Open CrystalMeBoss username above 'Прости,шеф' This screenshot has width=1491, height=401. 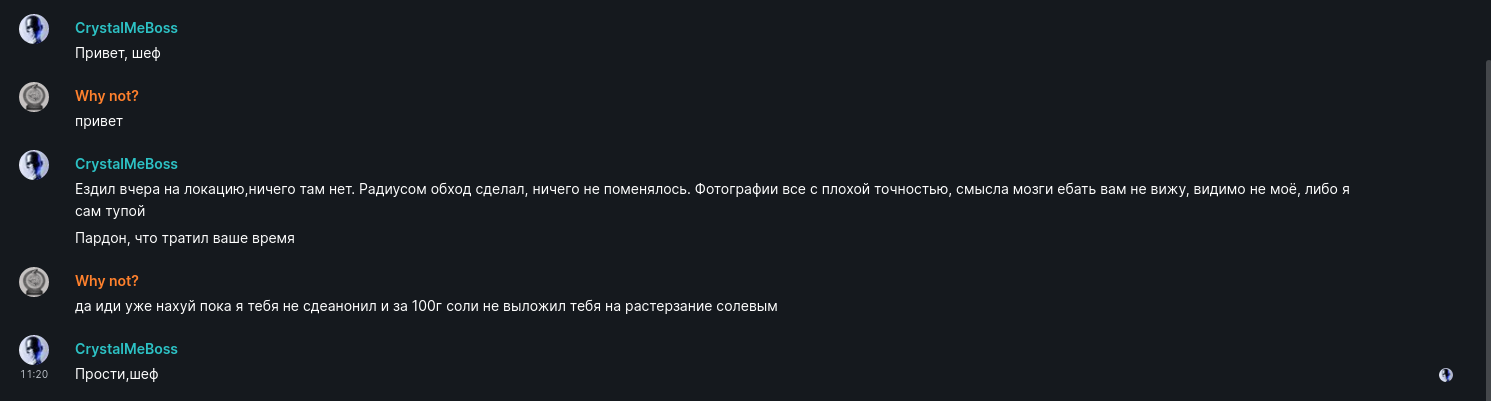(x=126, y=349)
